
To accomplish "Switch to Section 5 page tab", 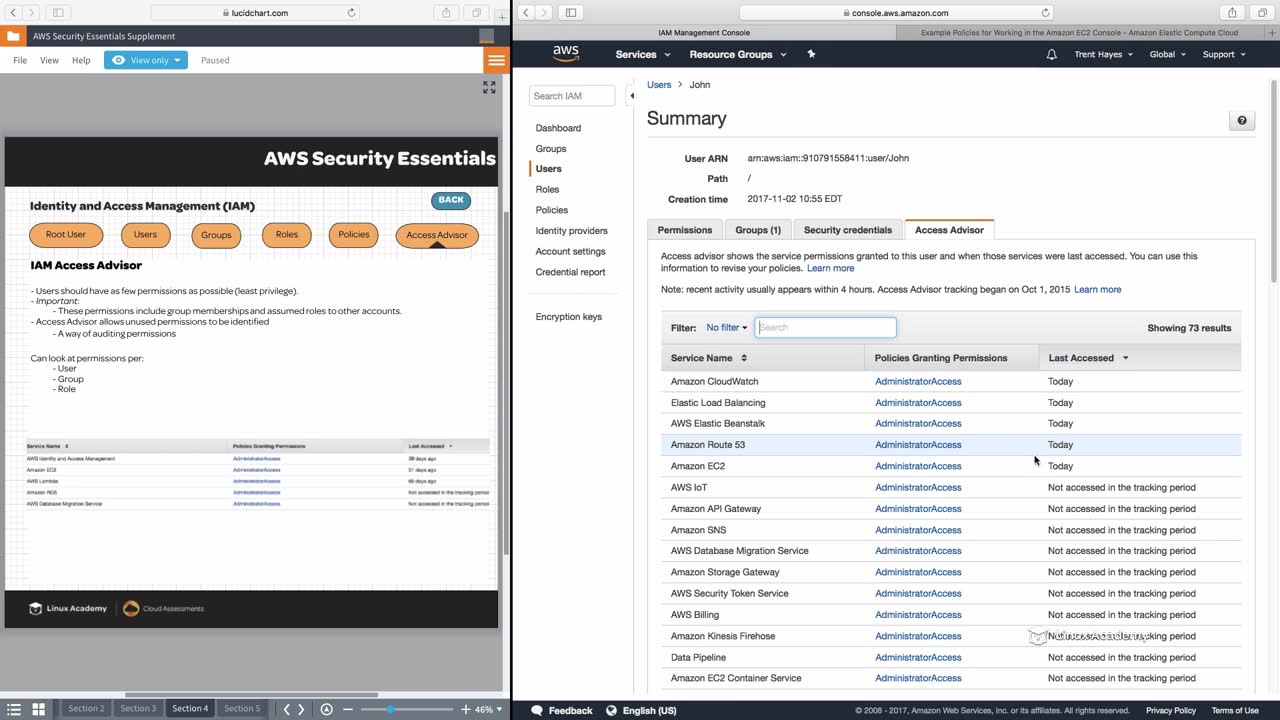I will (x=242, y=709).
